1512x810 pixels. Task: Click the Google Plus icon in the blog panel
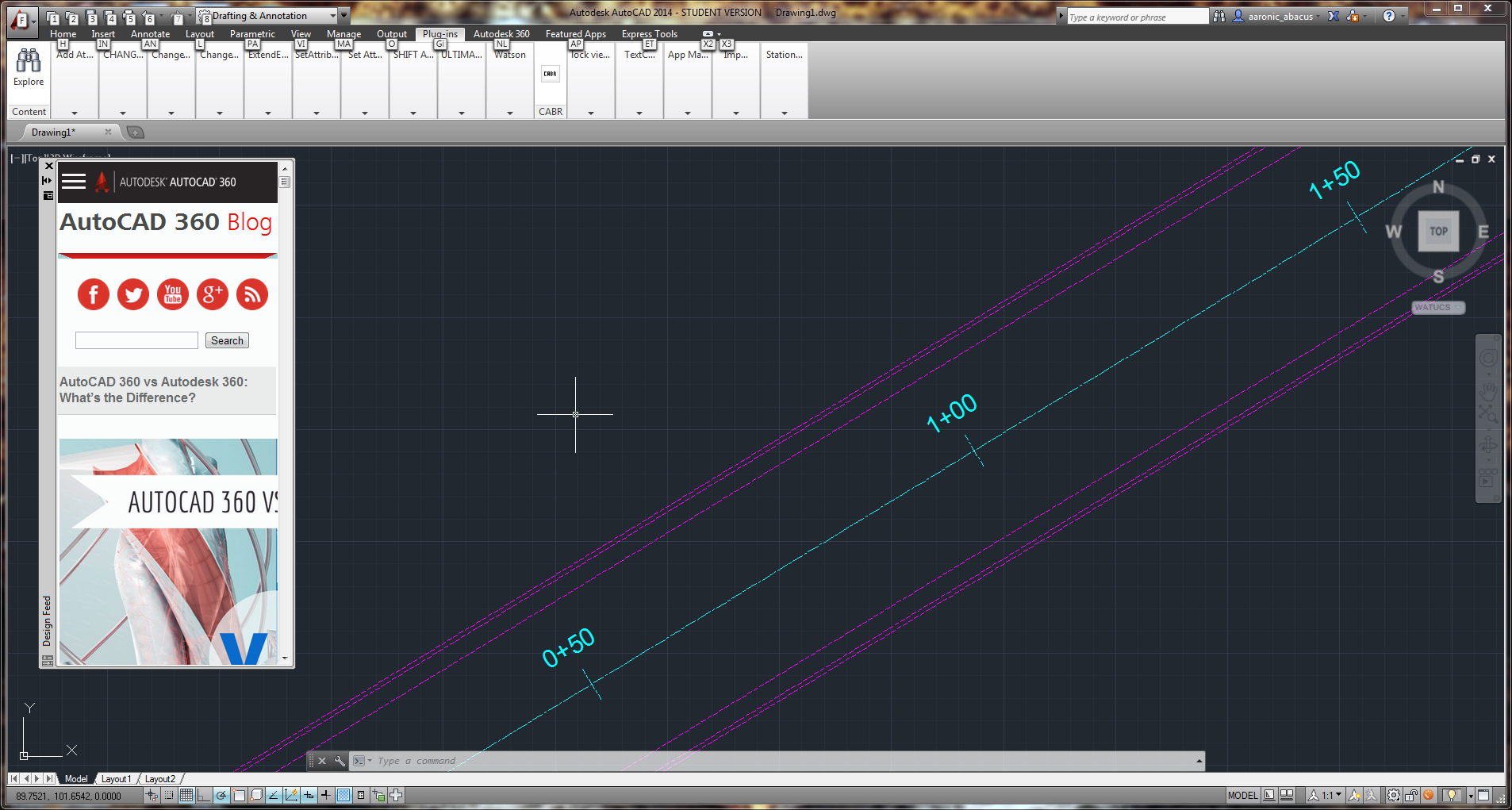[x=213, y=294]
